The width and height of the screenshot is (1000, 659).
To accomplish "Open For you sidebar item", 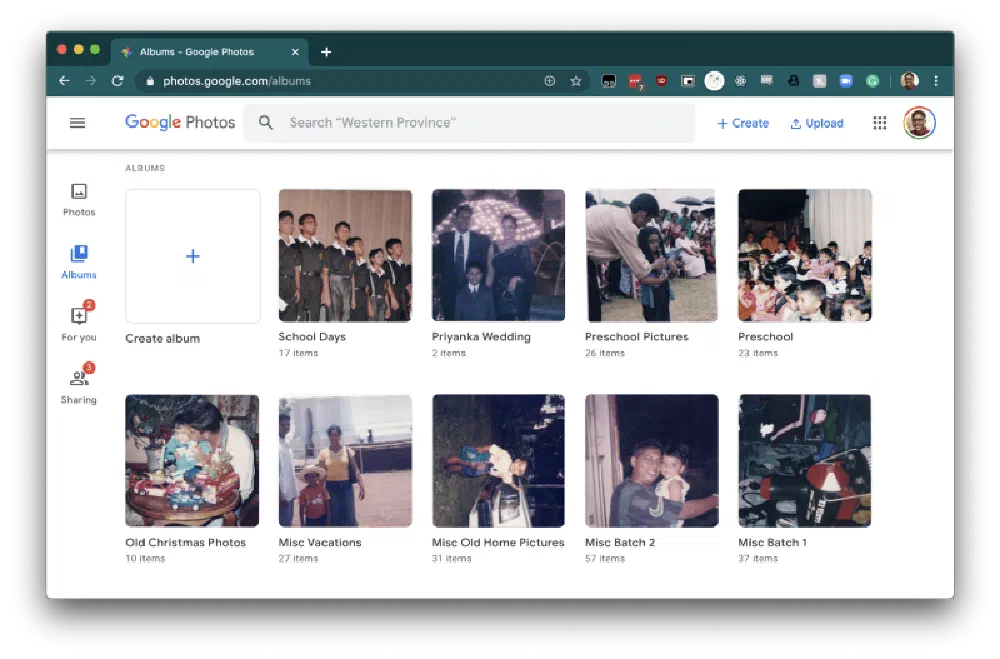I will pos(78,322).
